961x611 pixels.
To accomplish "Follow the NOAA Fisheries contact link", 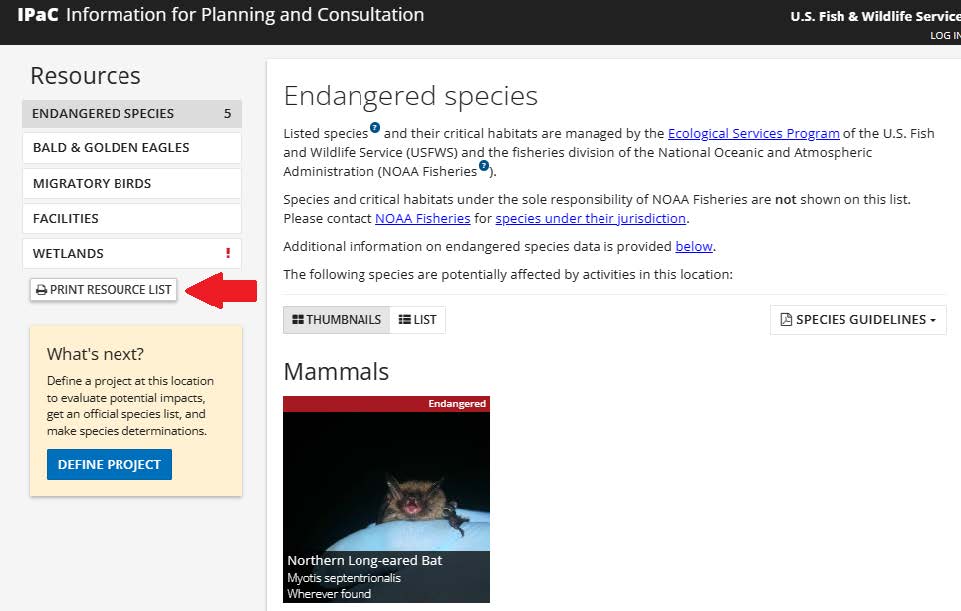I will pos(422,218).
